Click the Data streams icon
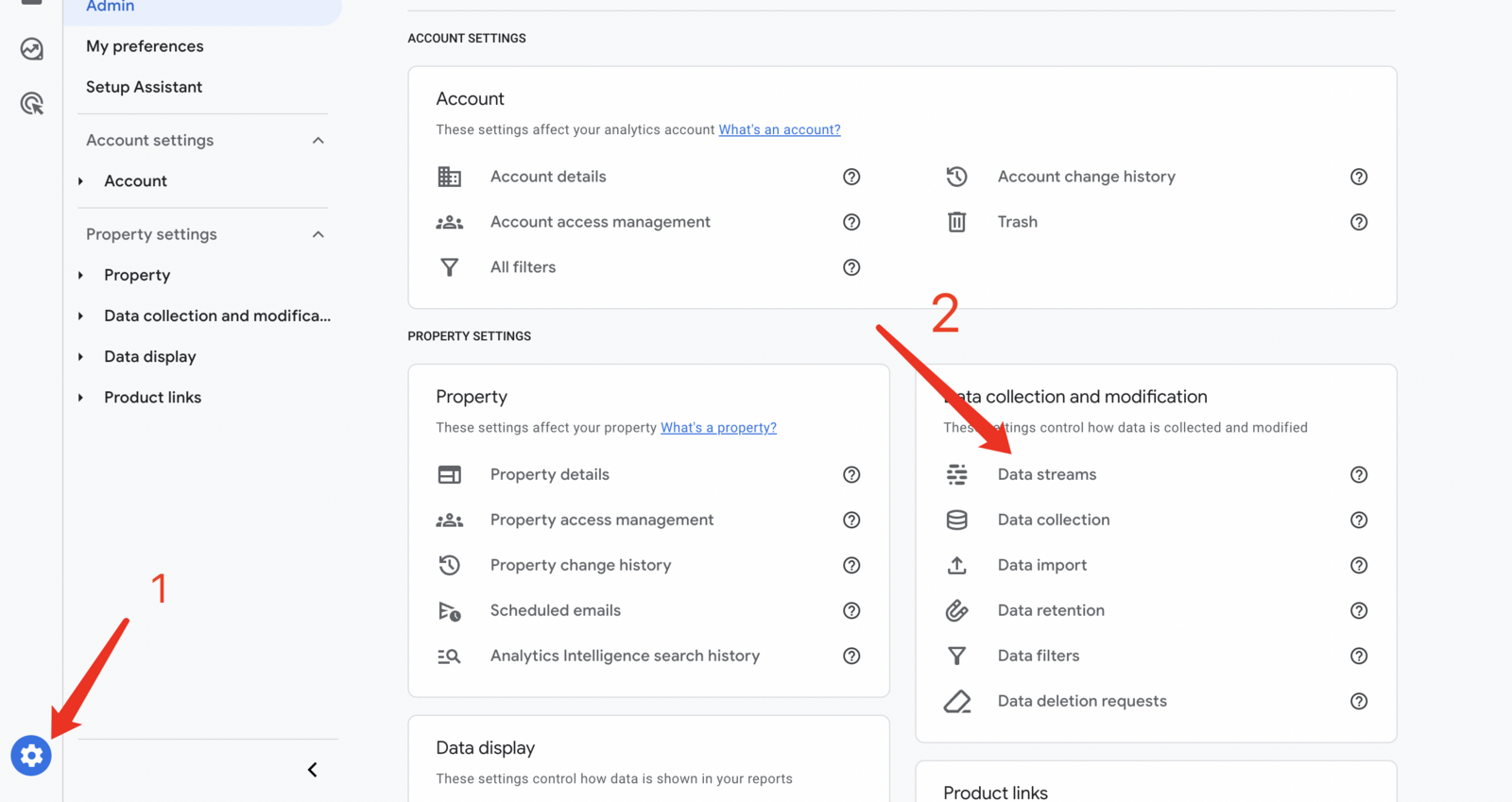The image size is (1512, 802). (x=956, y=474)
